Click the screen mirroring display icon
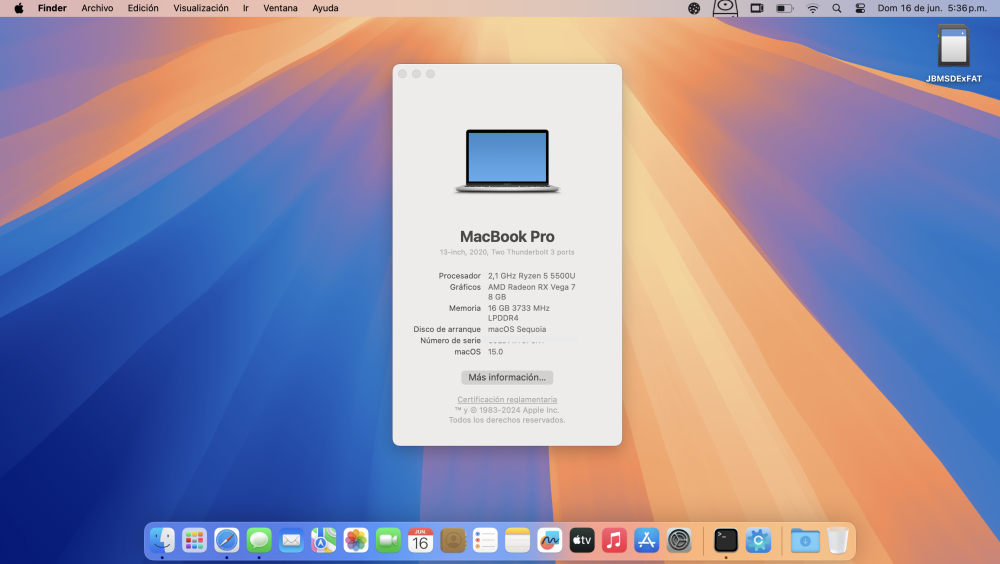 [757, 8]
